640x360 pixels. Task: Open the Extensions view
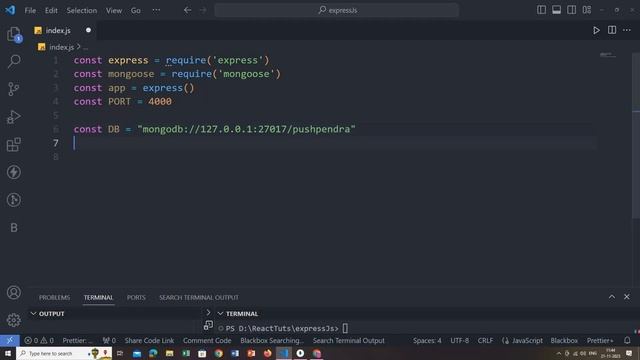click(13, 144)
